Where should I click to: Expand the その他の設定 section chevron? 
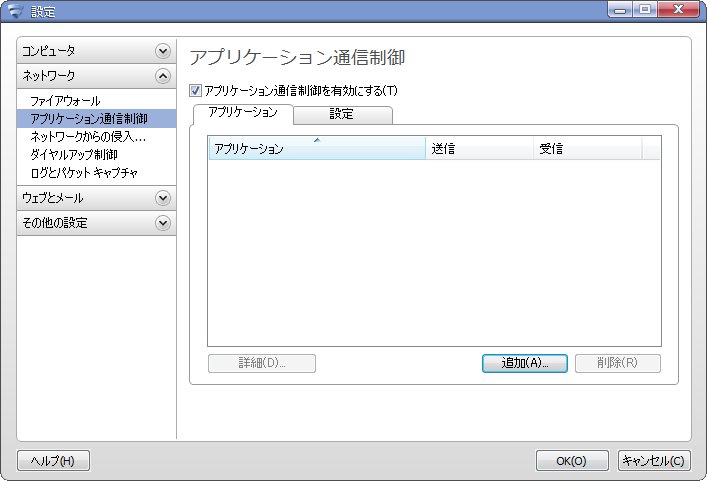[162, 223]
